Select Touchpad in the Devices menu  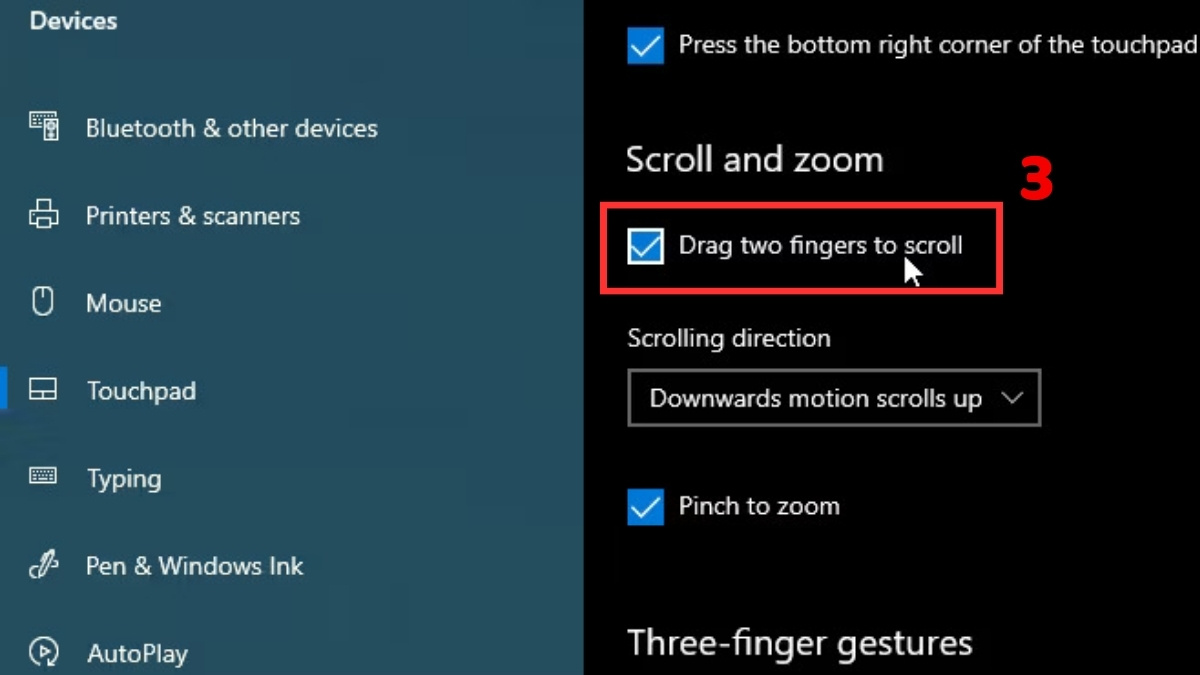(x=140, y=390)
